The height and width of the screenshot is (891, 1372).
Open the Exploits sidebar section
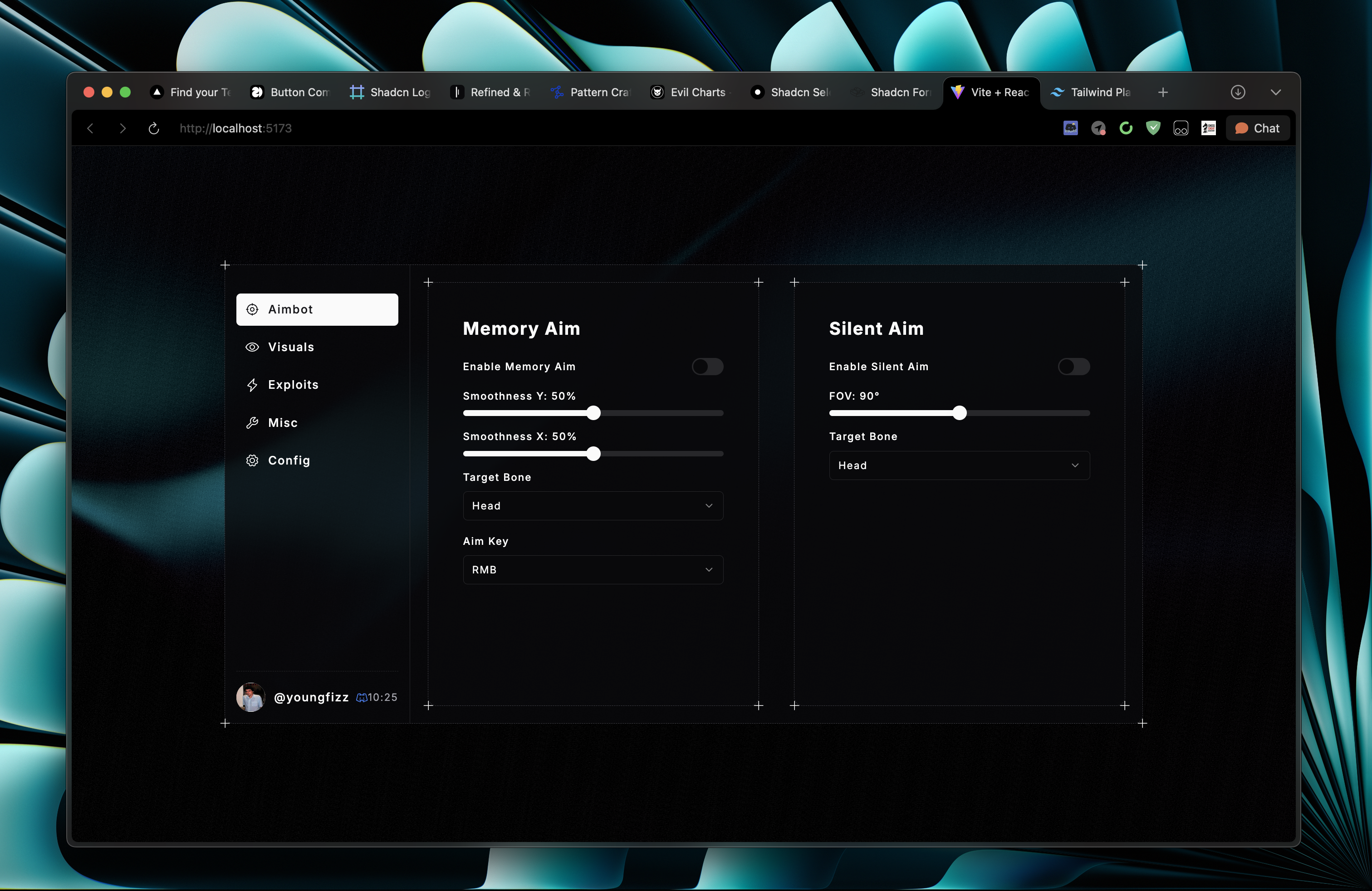(x=293, y=384)
